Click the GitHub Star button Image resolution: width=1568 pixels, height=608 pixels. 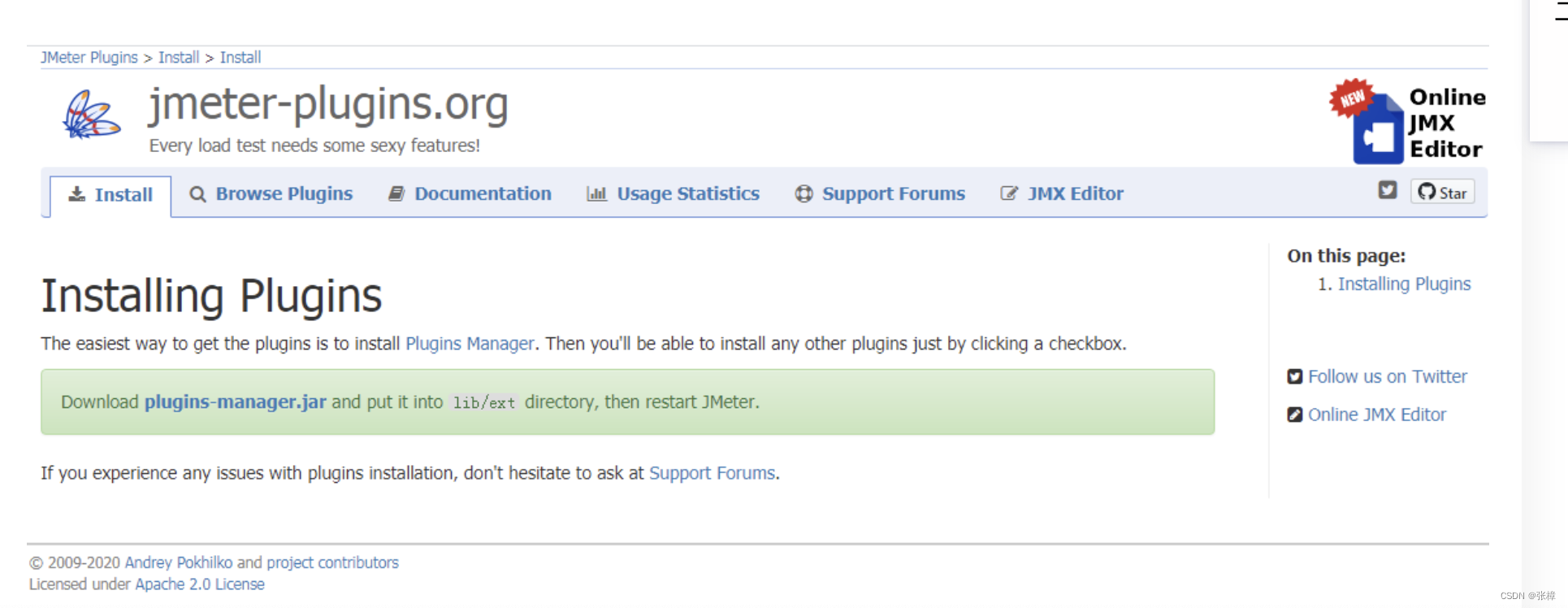[x=1443, y=192]
